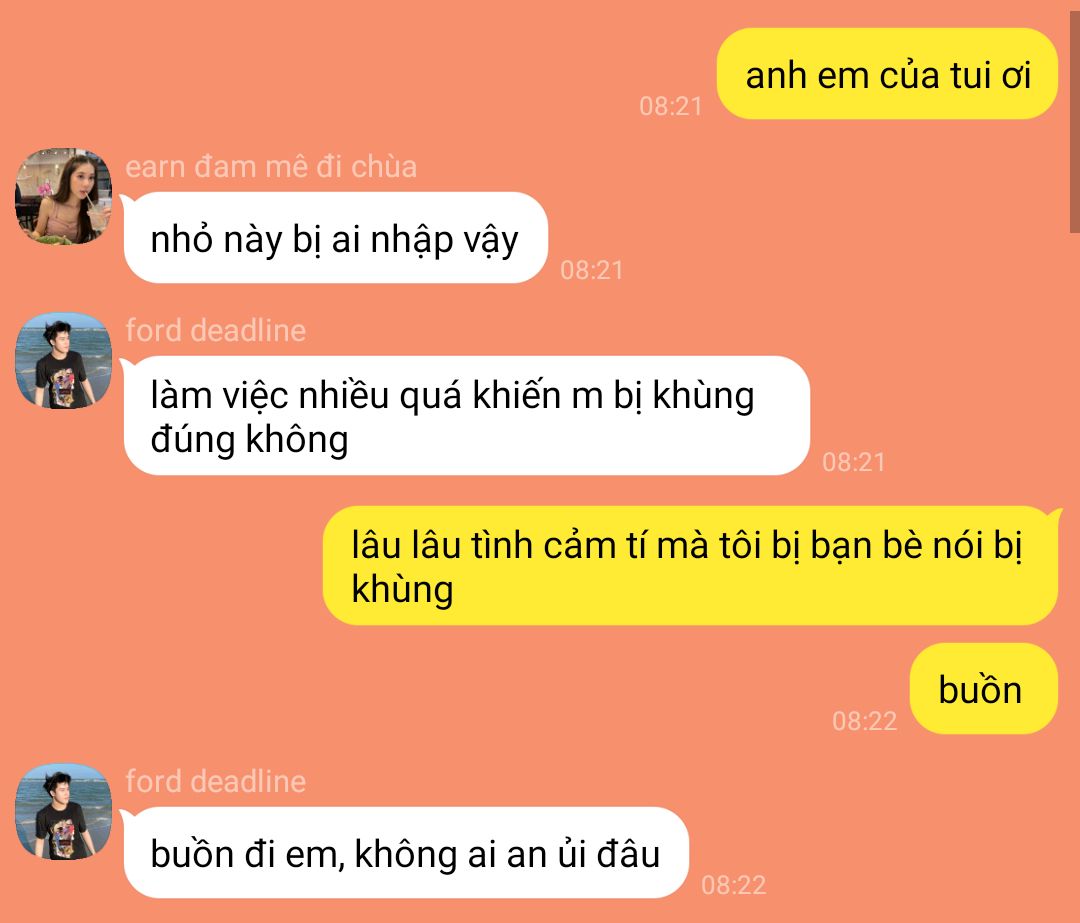
Task: Select 'đúng không' text in ford deadline's message
Action: point(249,440)
